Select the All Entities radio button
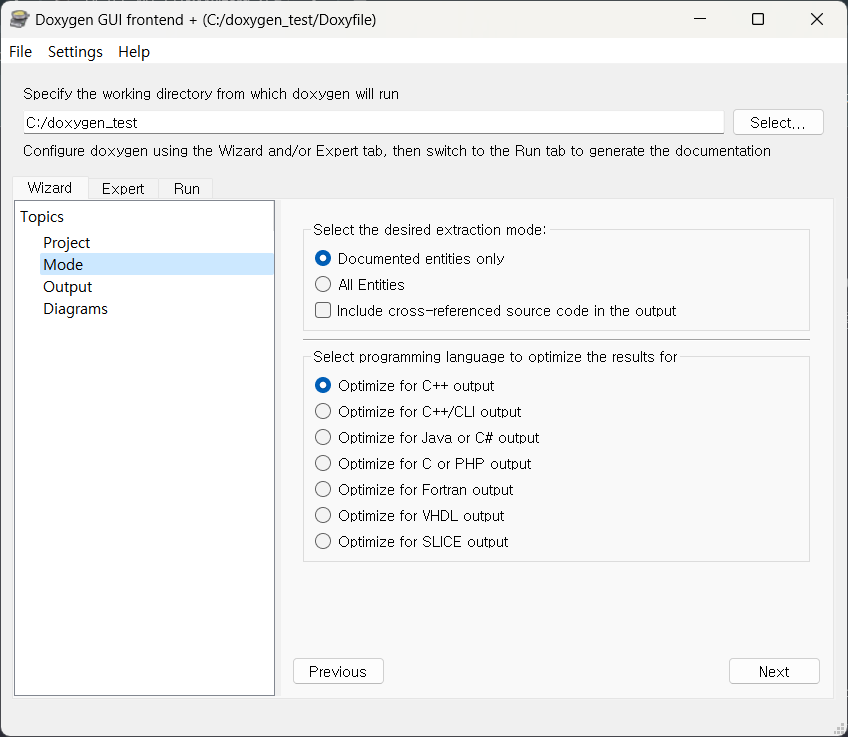This screenshot has height=737, width=848. click(323, 285)
